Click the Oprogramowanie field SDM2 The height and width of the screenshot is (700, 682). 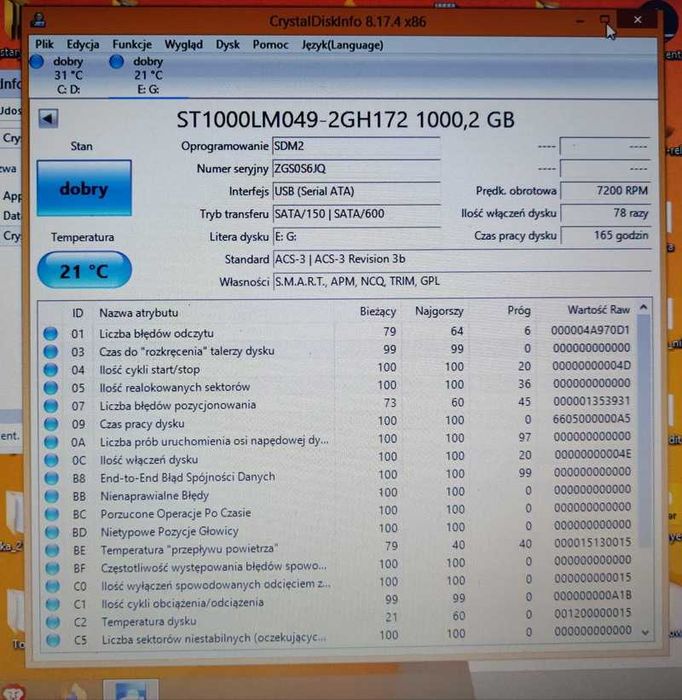356,146
